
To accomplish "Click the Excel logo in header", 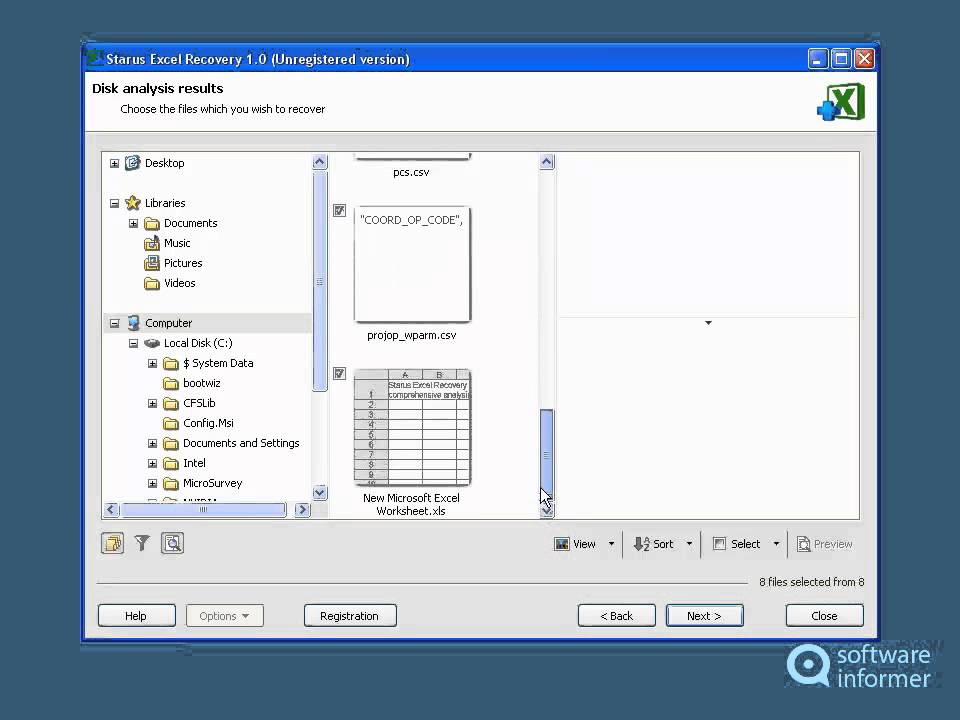I will click(841, 102).
